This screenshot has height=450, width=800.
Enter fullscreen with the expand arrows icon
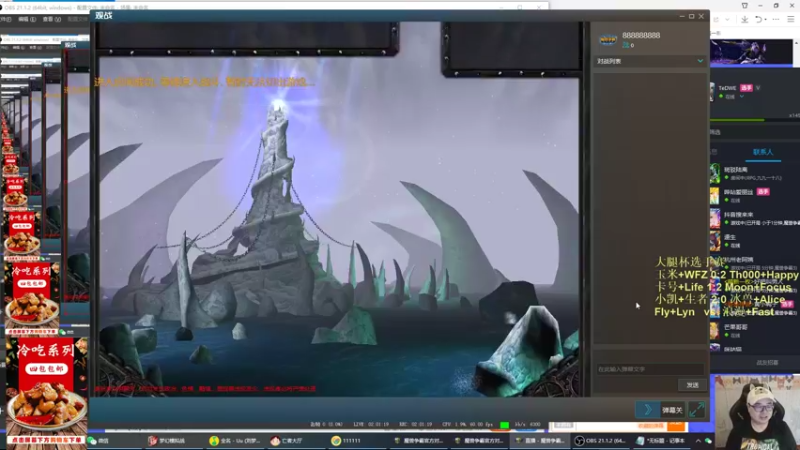click(696, 409)
